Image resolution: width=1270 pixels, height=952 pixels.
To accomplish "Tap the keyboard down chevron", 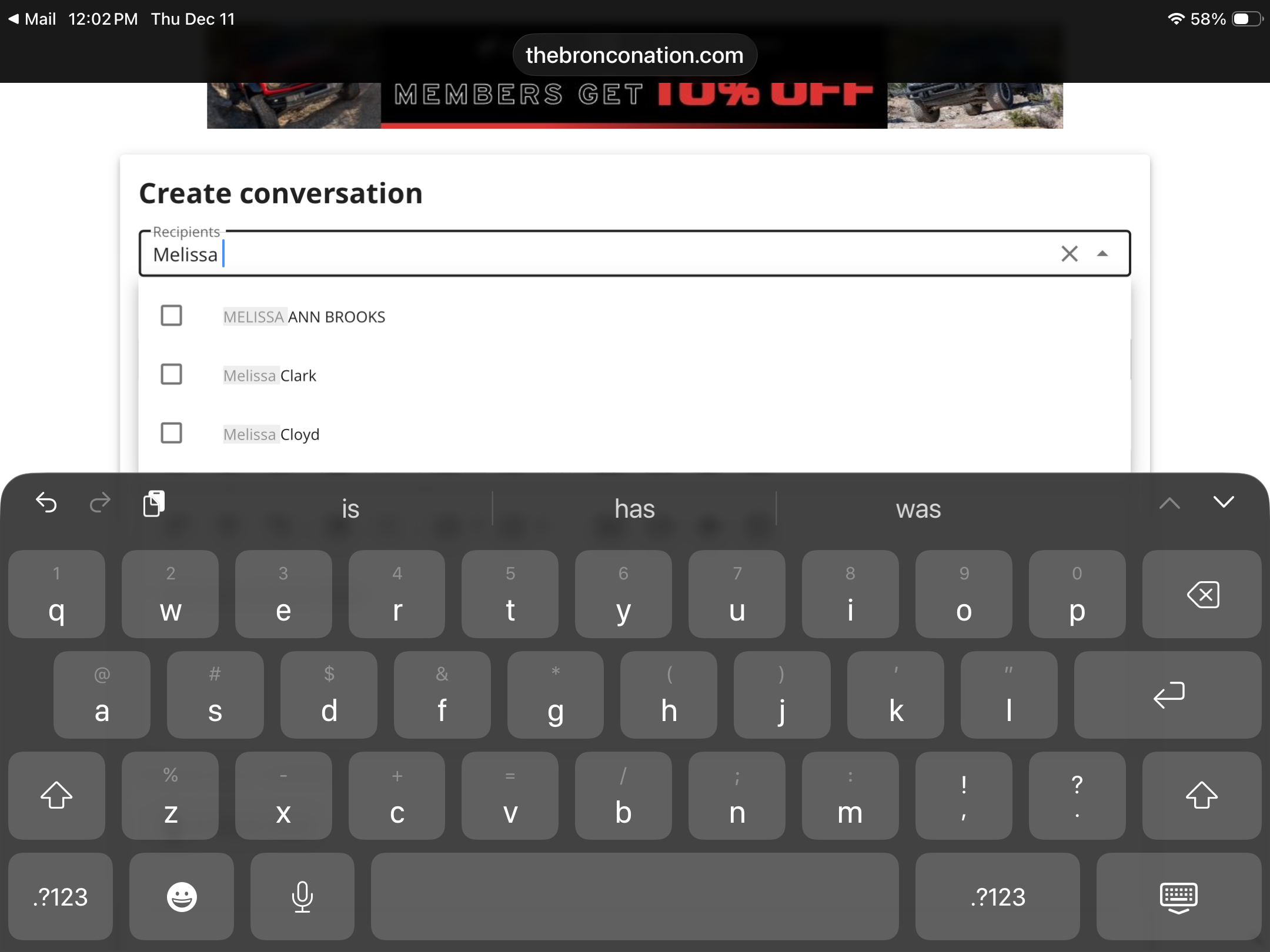I will 1224,502.
